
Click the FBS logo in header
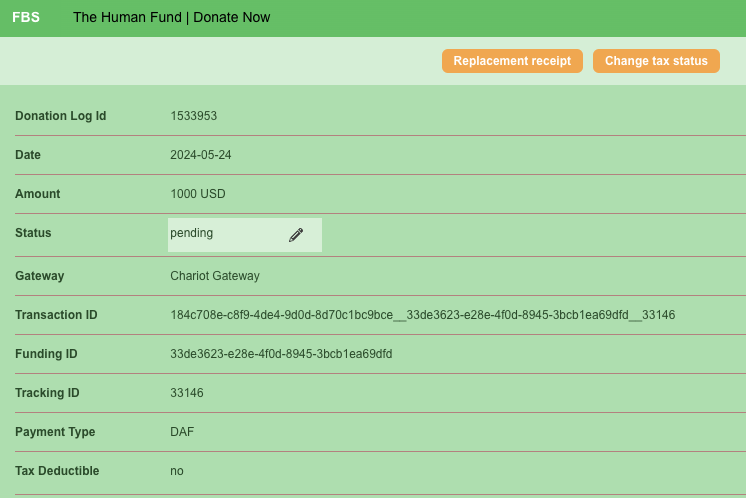coord(27,18)
